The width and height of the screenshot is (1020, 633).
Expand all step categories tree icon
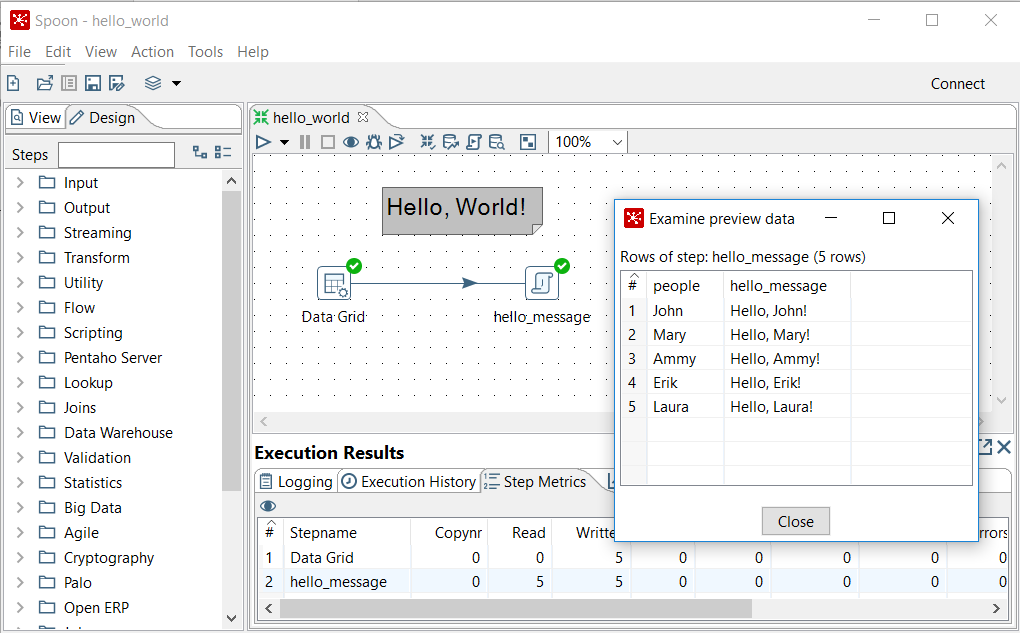tap(200, 152)
